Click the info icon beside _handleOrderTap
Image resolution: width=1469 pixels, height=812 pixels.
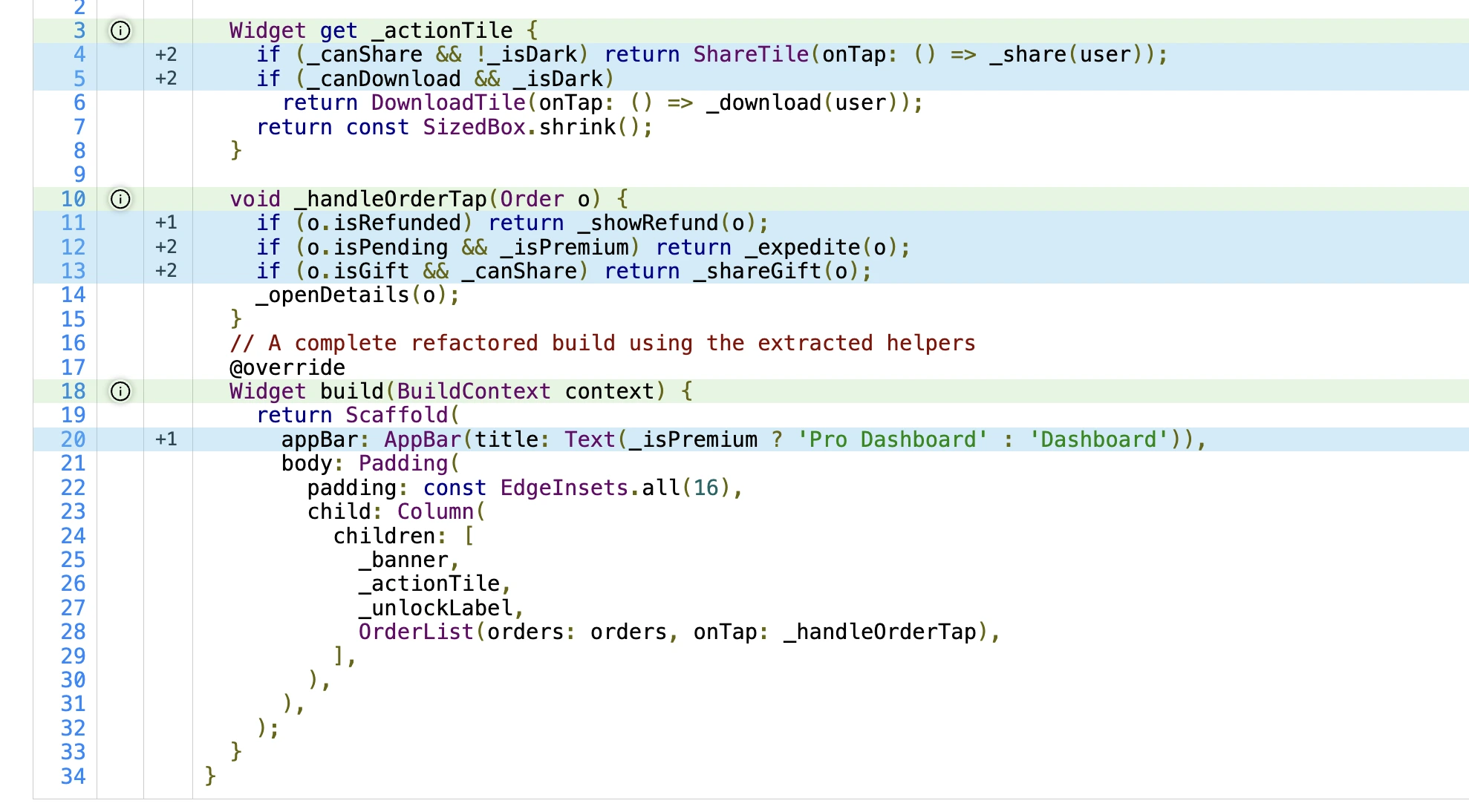pos(120,199)
